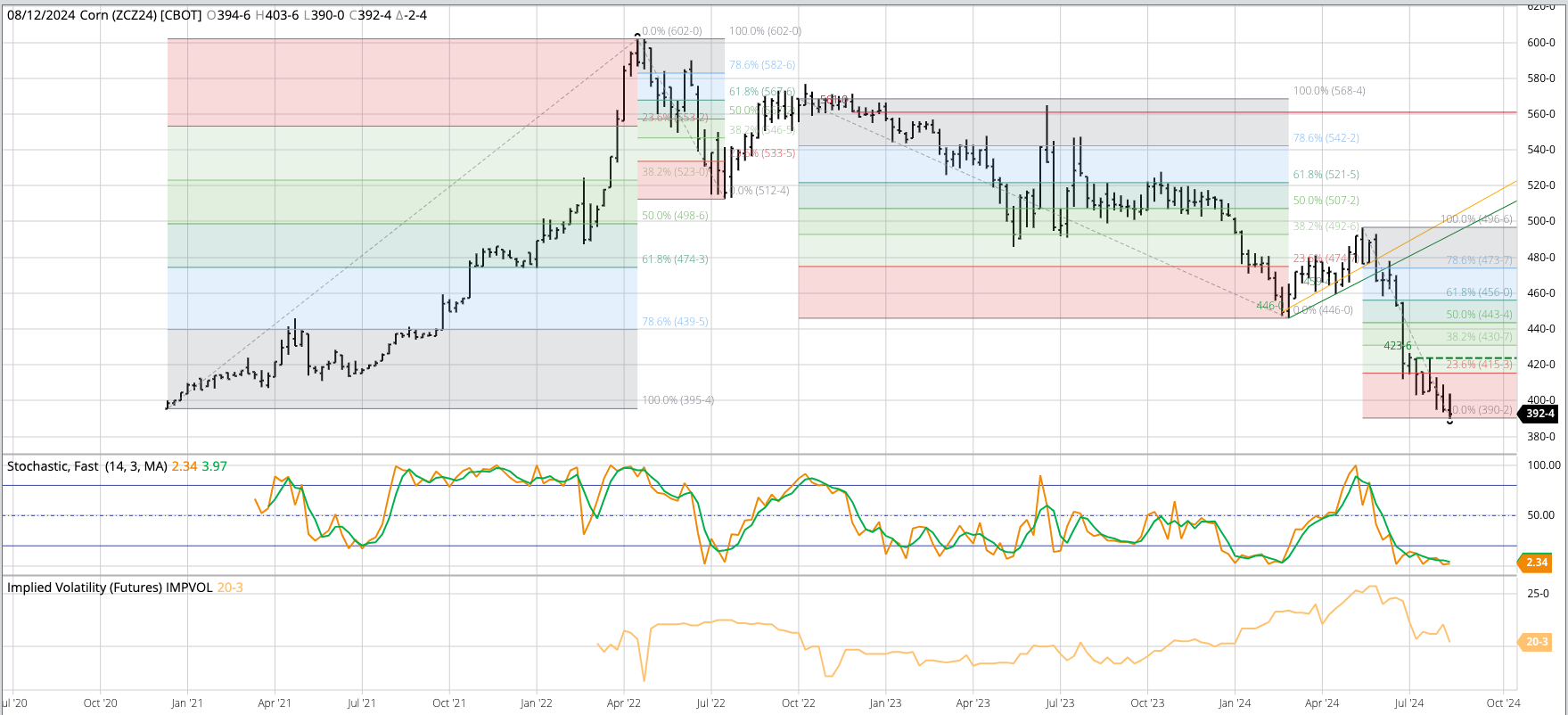Select the circle marker at the 602-0 high
This screenshot has width=1568, height=715.
(637, 35)
